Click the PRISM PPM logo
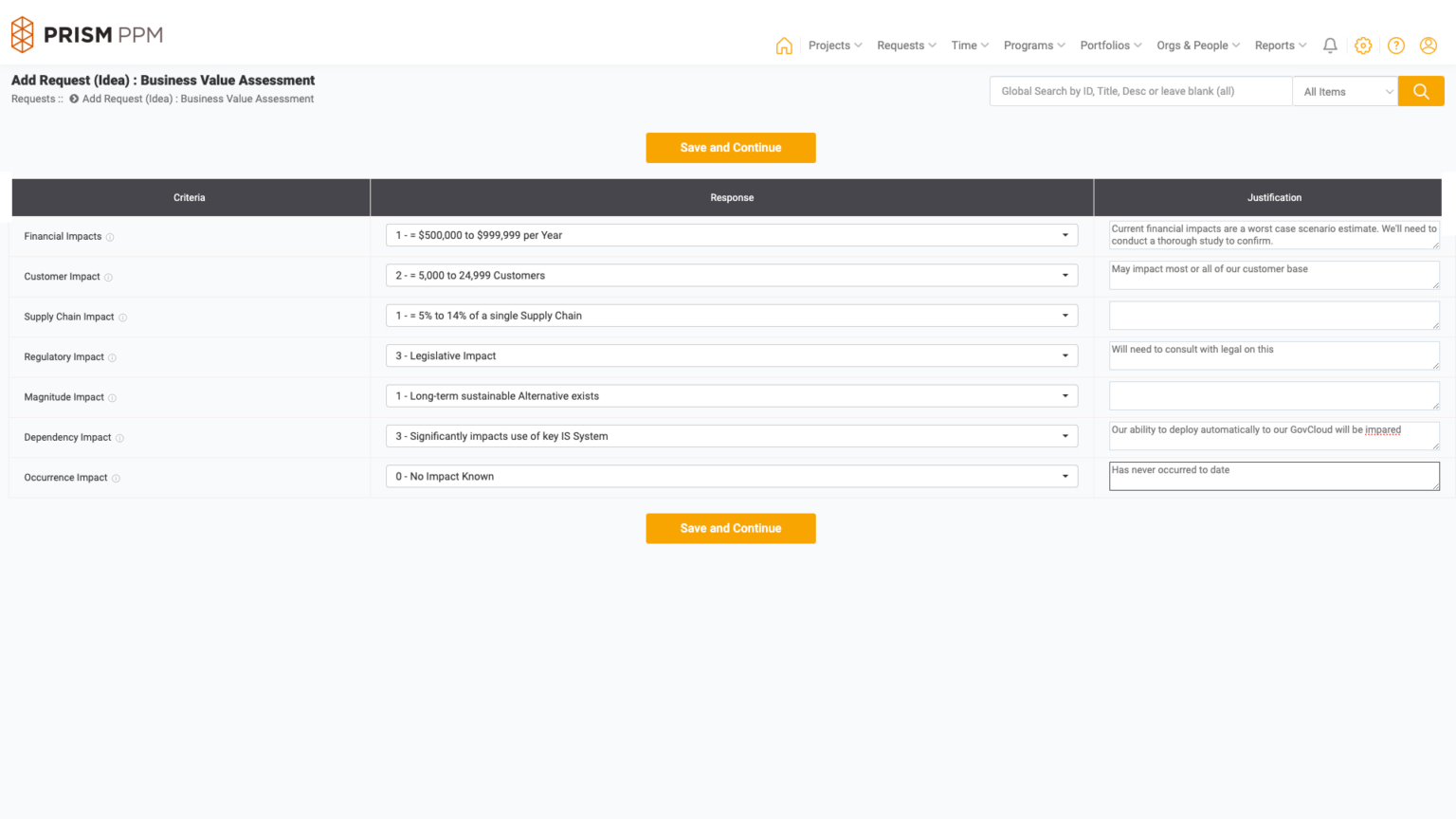 (x=86, y=33)
